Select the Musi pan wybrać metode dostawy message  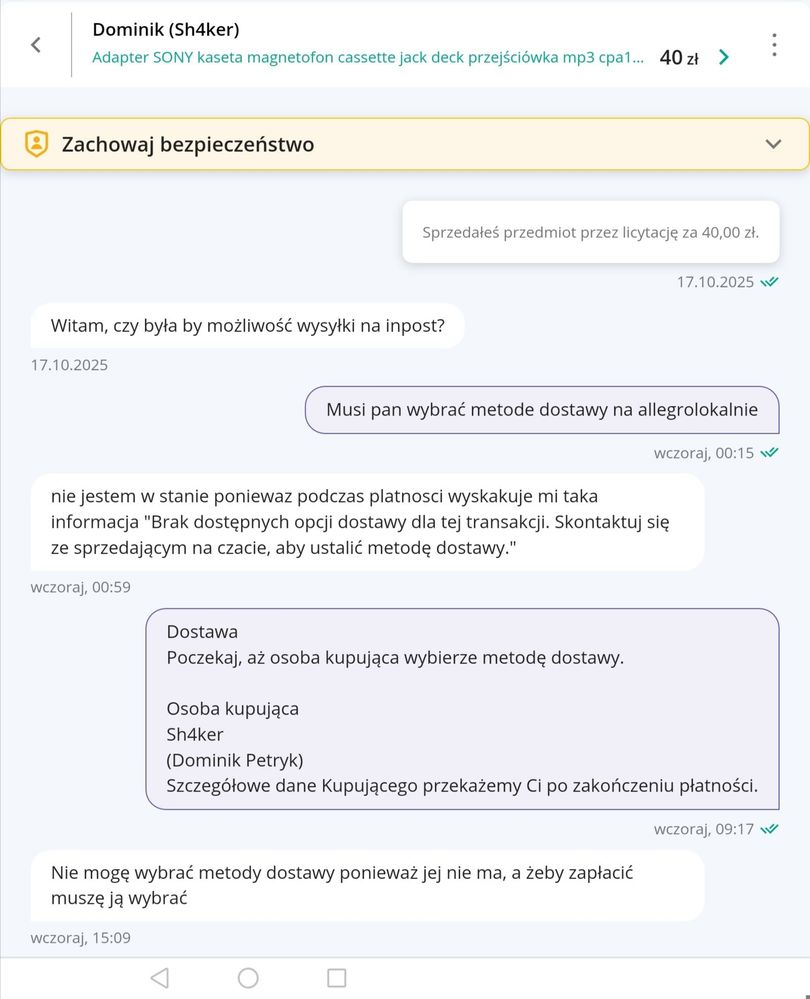click(542, 410)
